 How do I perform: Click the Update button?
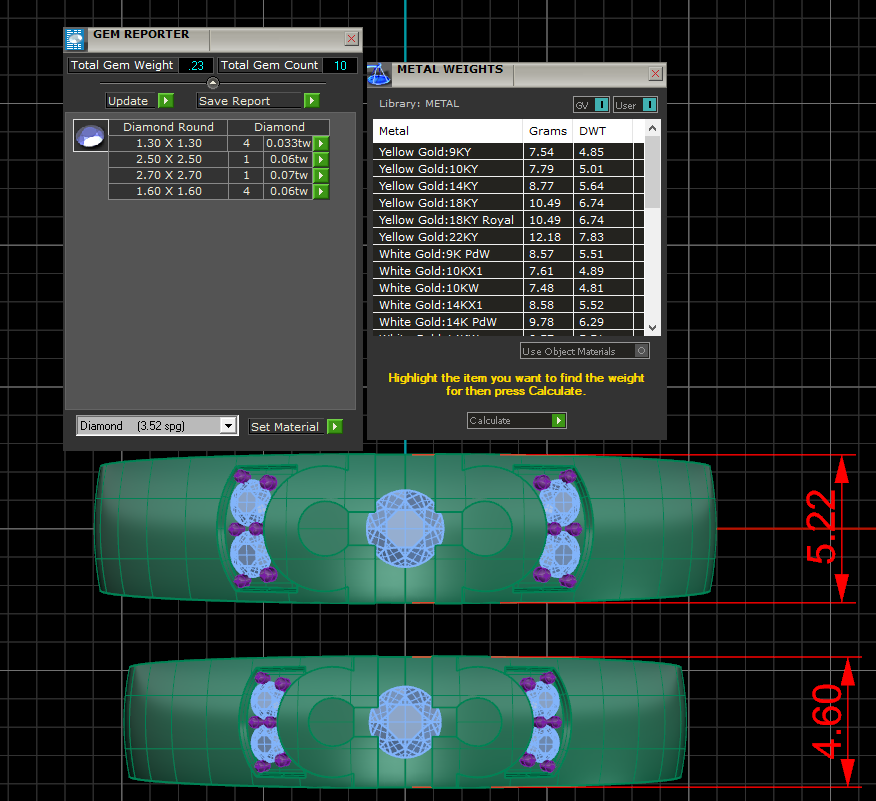[x=140, y=101]
